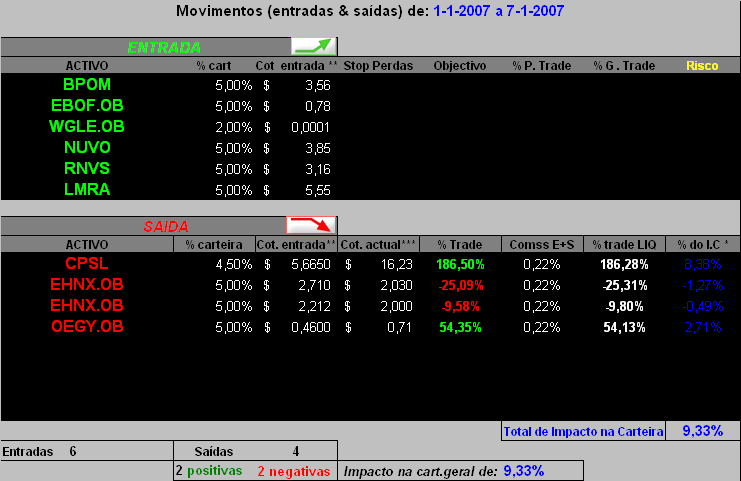
Task: Click the -25,31% net trade value
Action: point(624,285)
